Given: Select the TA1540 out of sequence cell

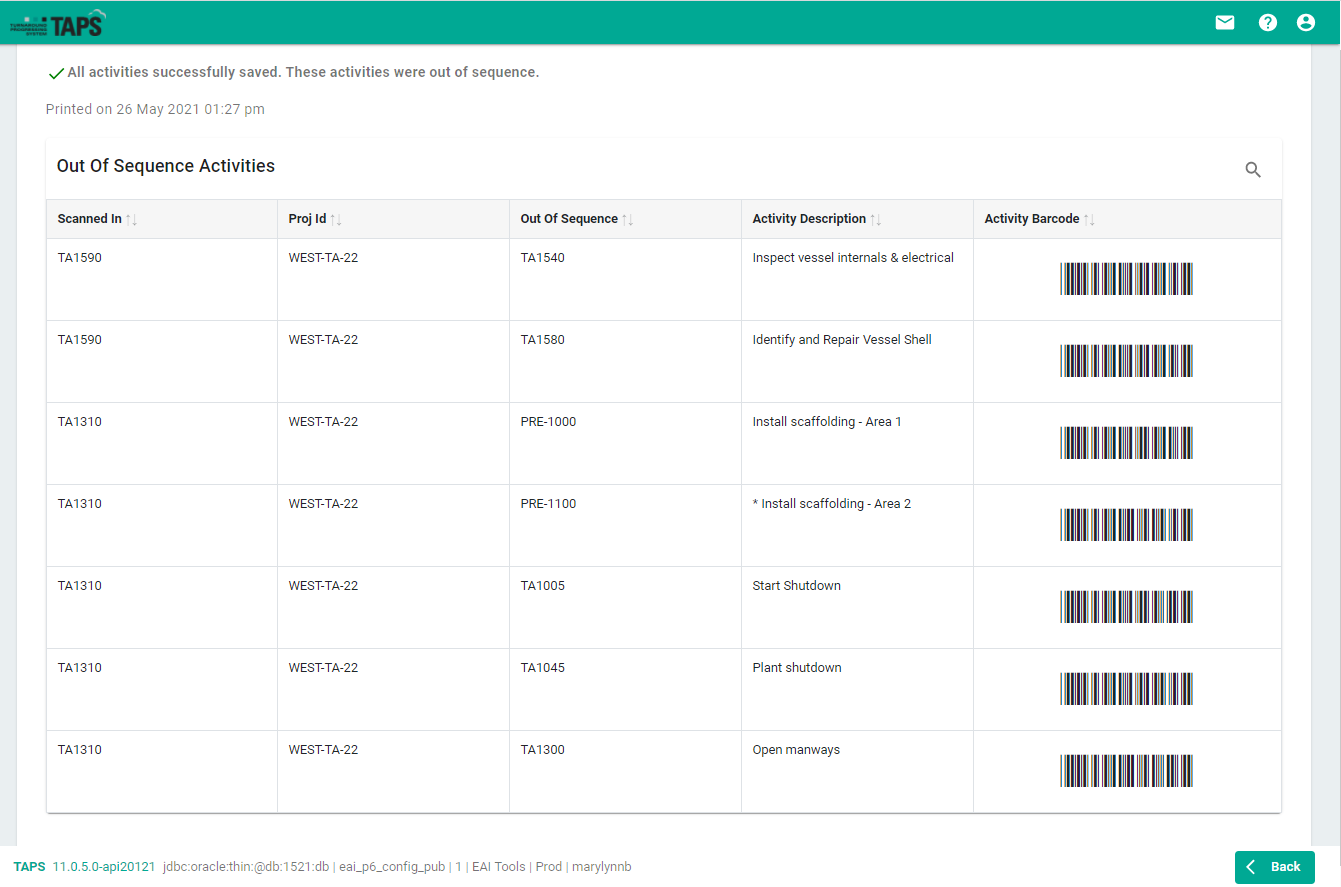Looking at the screenshot, I should 542,258.
